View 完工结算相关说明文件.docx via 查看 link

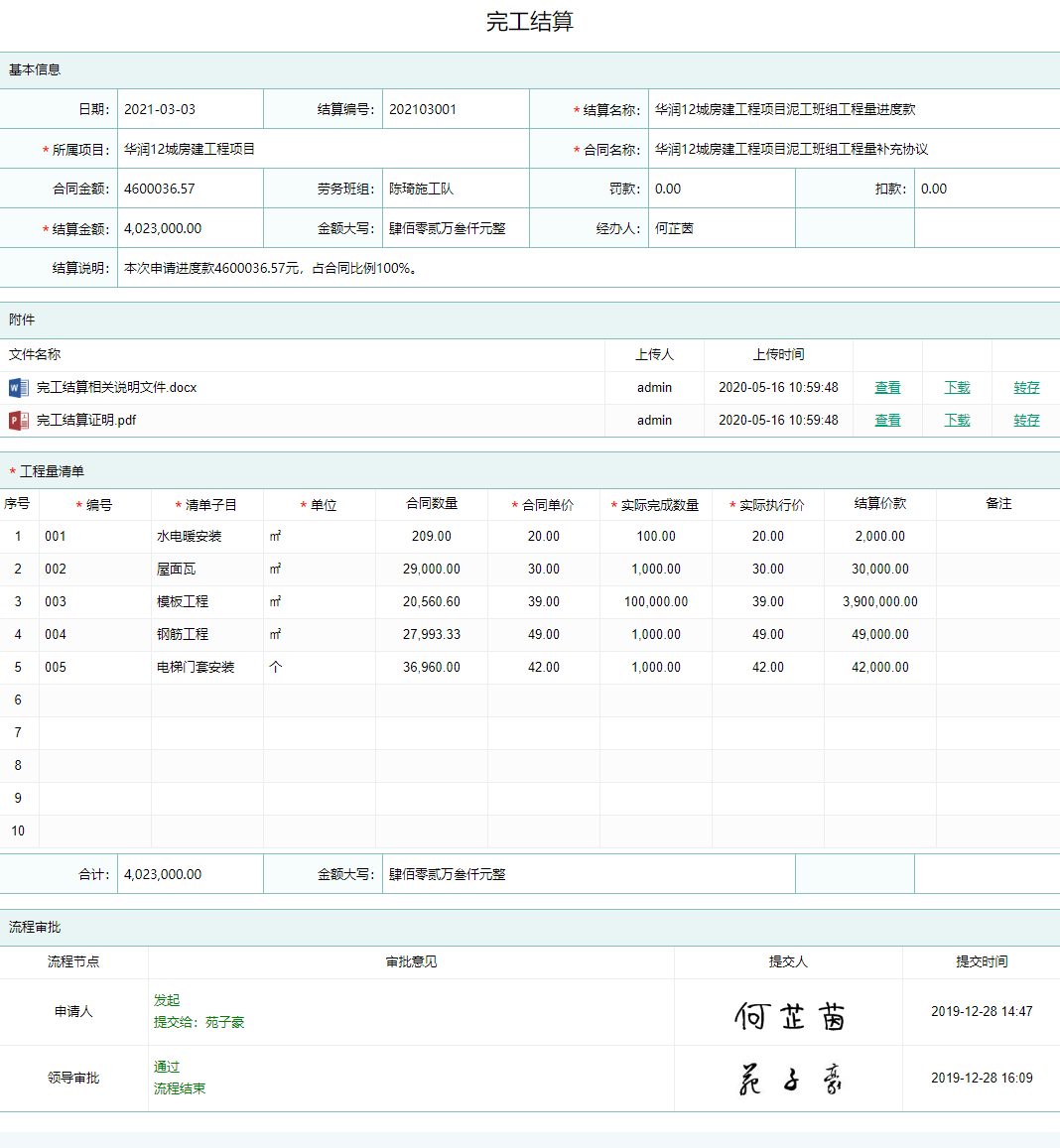click(887, 387)
